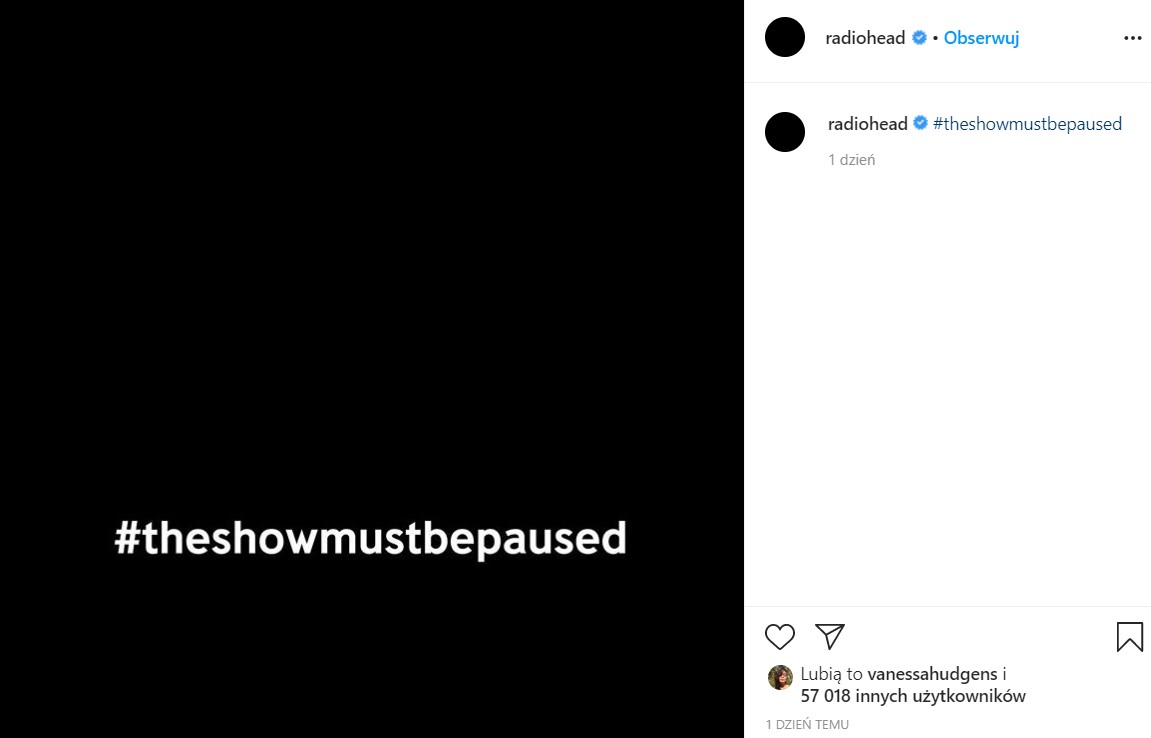1151x738 pixels.
Task: Click the paper plane share icon
Action: pyautogui.click(x=830, y=636)
